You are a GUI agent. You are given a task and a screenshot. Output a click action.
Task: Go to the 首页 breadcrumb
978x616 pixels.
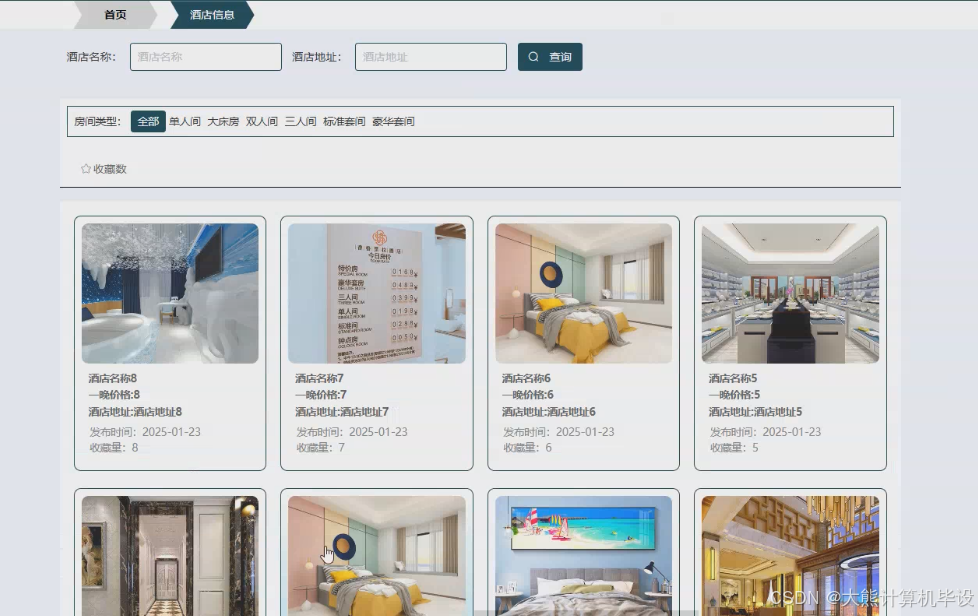pyautogui.click(x=115, y=15)
